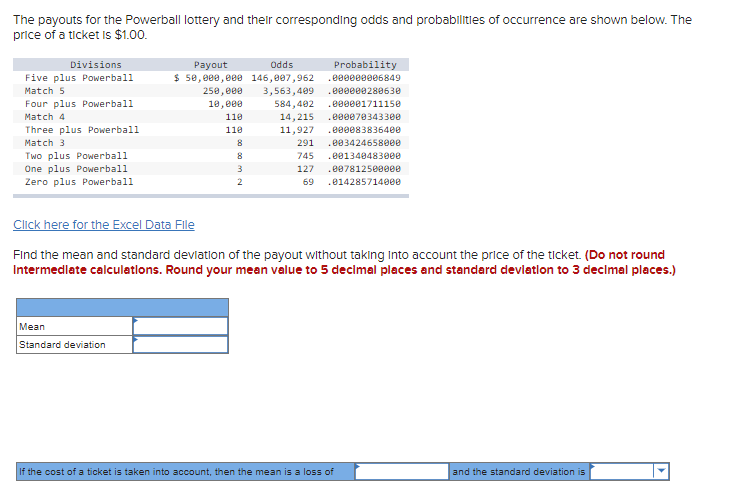Viewport: 750px width, 504px height.
Task: Click the red rounding instructions text
Action: (x=344, y=263)
